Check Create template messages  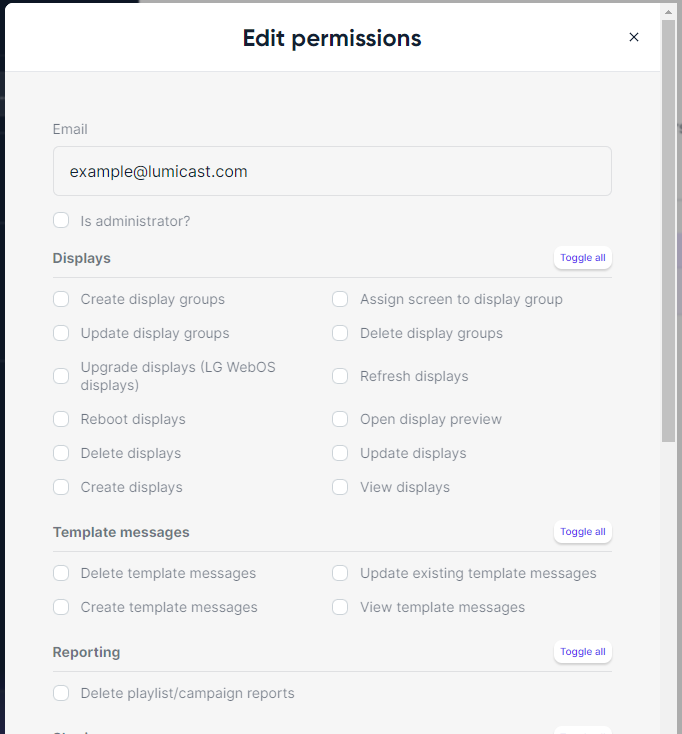61,607
